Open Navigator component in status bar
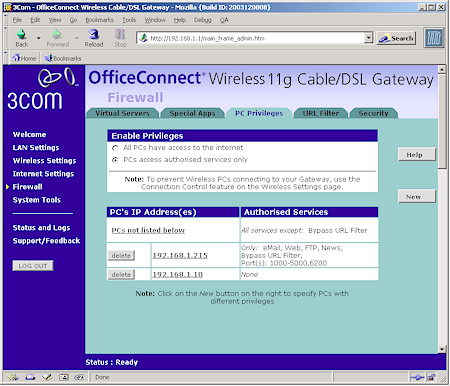Screen dimensions: 450x386 pos(13,377)
